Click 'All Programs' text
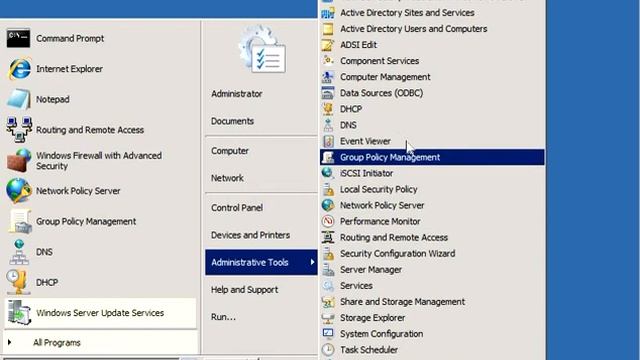640x360 pixels. [57, 343]
